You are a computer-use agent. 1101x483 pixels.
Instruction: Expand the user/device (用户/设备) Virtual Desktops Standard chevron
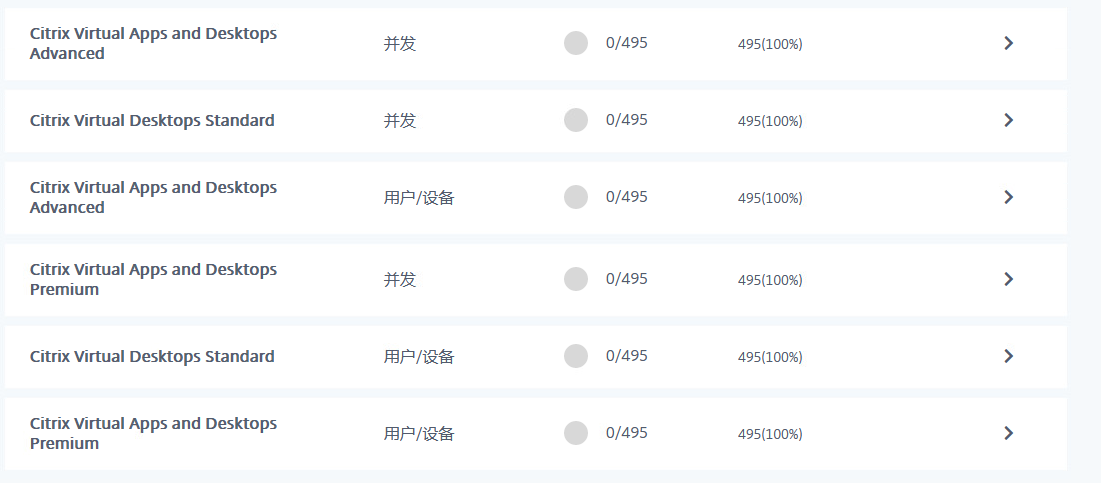(x=1008, y=356)
